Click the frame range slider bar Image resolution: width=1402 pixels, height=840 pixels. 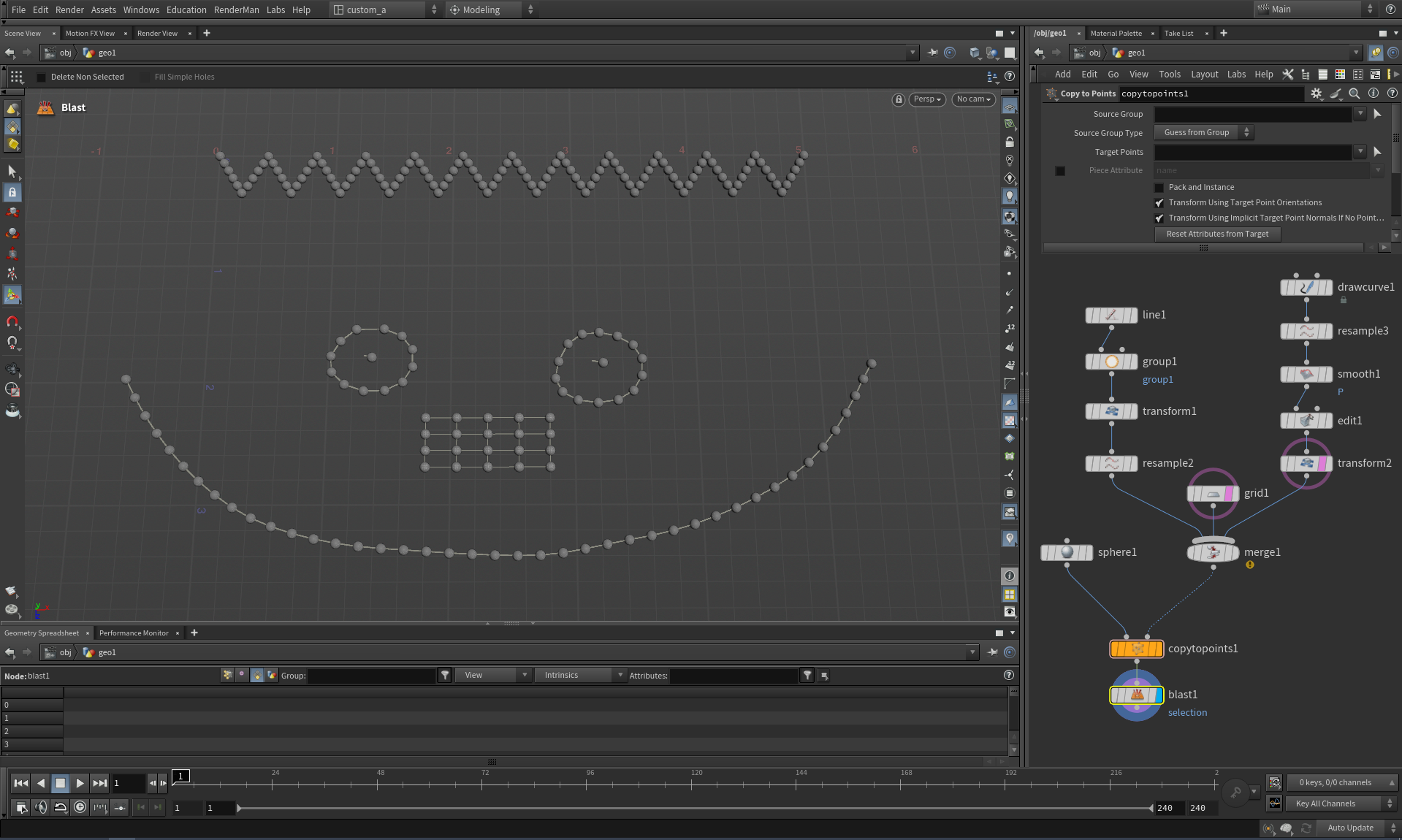[x=694, y=808]
